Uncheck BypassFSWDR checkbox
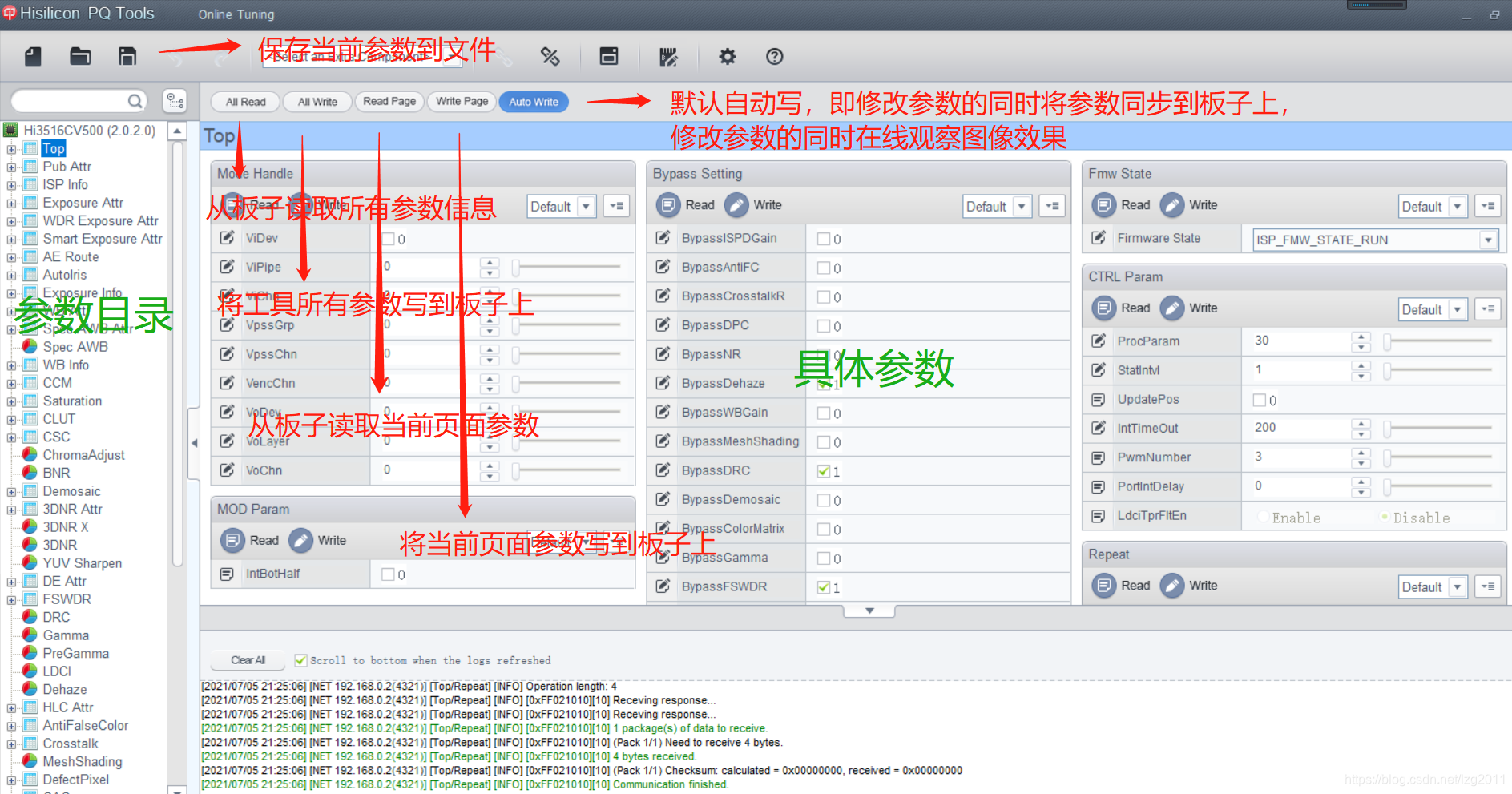Viewport: 1512px width, 794px height. tap(824, 587)
